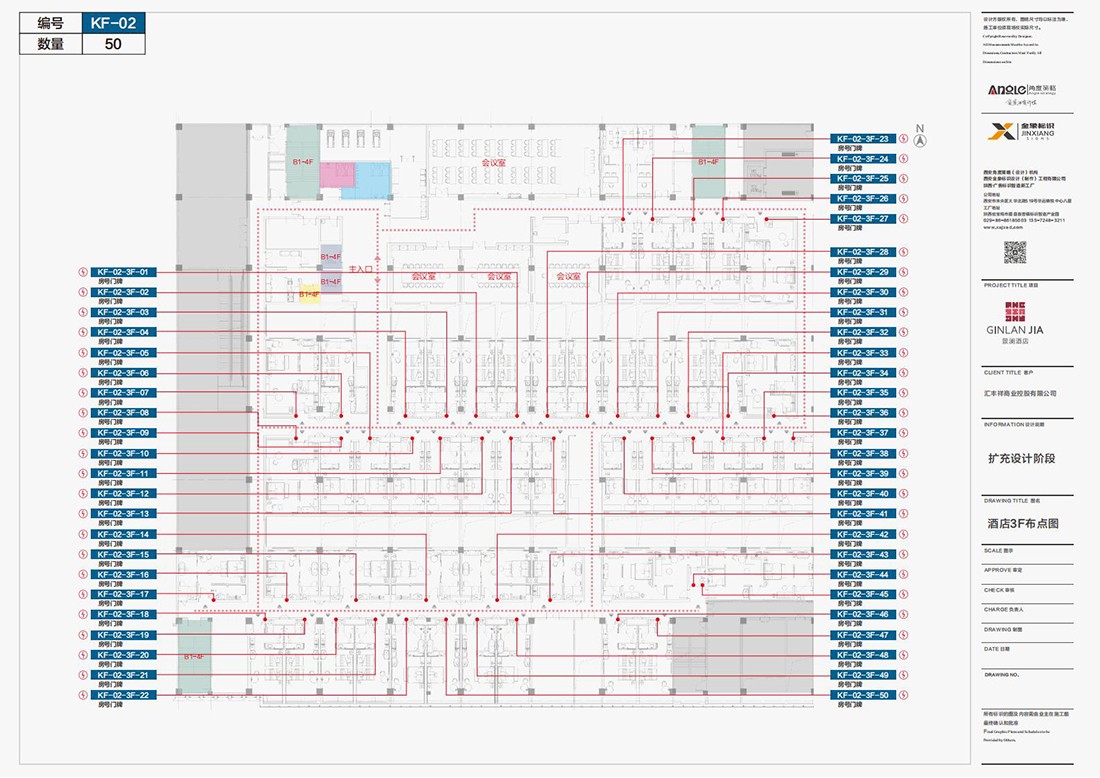The image size is (1100, 778).
Task: Click the quantity value 50 cell
Action: [111, 44]
